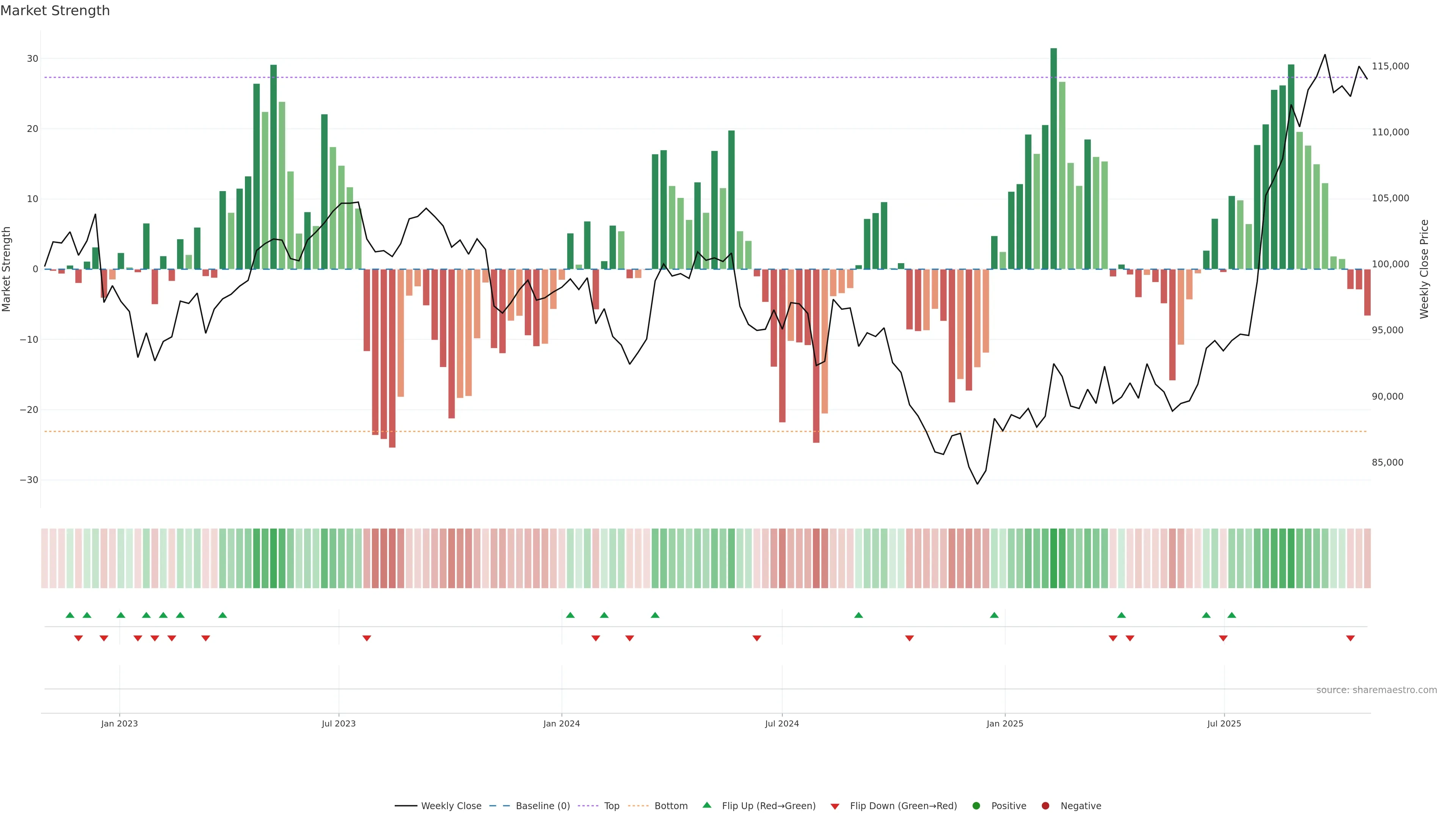This screenshot has width=1456, height=819.
Task: Click the Jan 2024 x-axis label
Action: tap(561, 723)
